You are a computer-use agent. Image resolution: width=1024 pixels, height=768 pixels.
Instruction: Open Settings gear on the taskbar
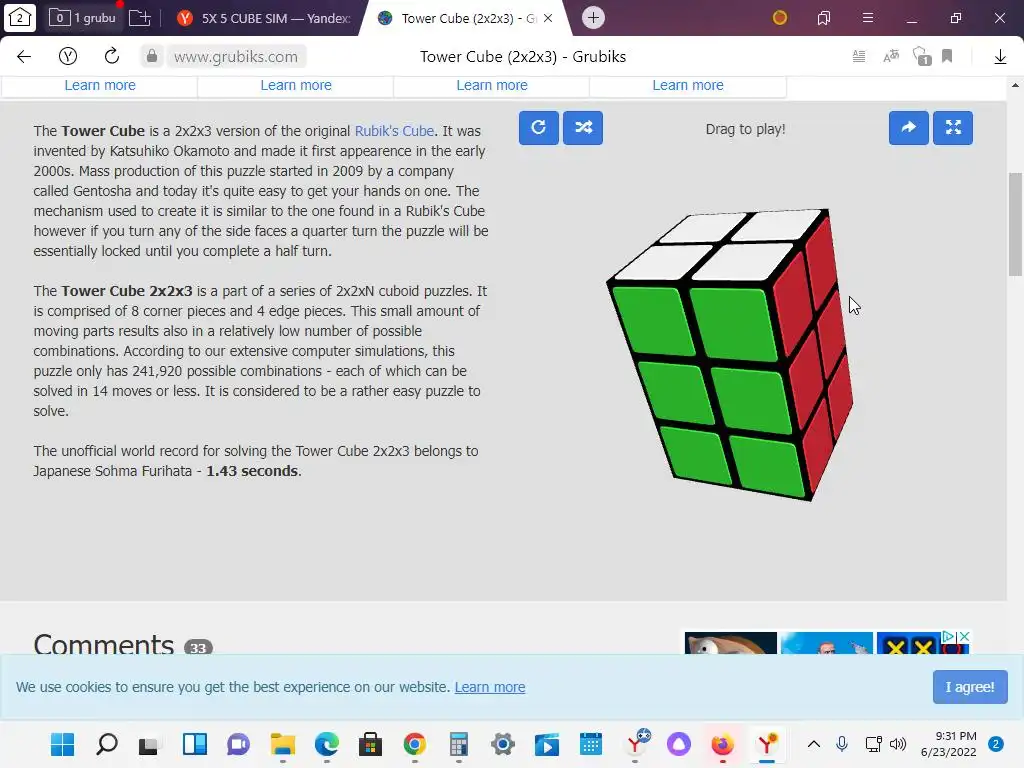point(503,744)
